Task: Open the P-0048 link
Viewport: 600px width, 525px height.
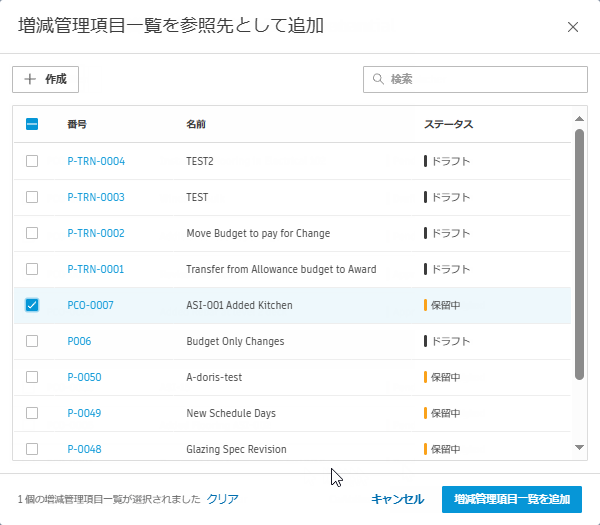Action: click(84, 449)
